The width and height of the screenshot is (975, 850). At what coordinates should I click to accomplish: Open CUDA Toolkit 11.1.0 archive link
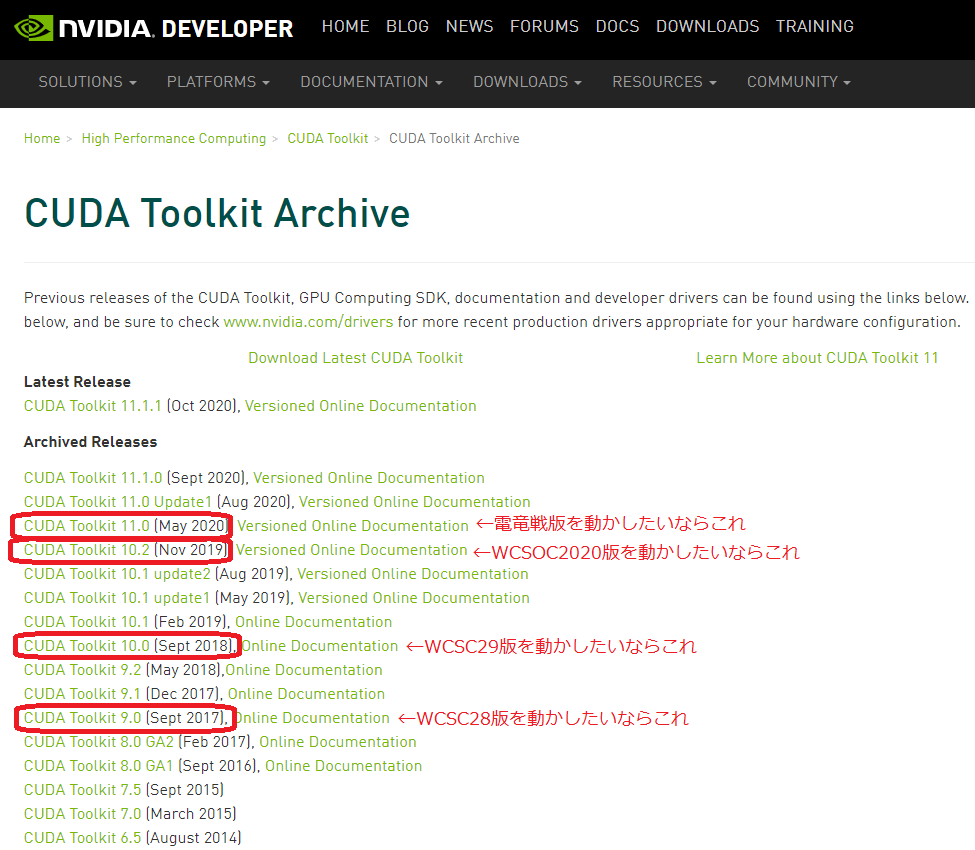[93, 478]
